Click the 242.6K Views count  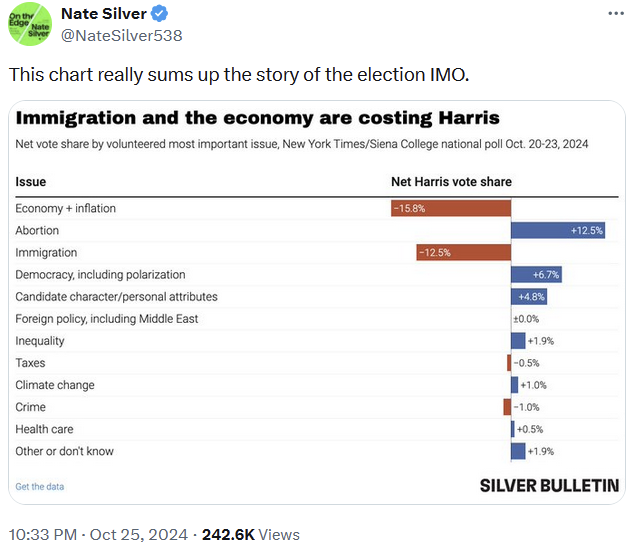point(251,534)
